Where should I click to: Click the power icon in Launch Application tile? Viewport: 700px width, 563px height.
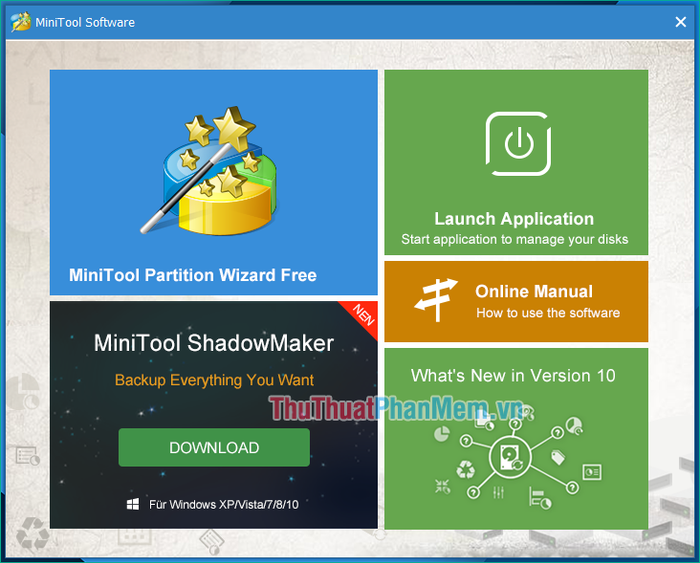tap(518, 144)
